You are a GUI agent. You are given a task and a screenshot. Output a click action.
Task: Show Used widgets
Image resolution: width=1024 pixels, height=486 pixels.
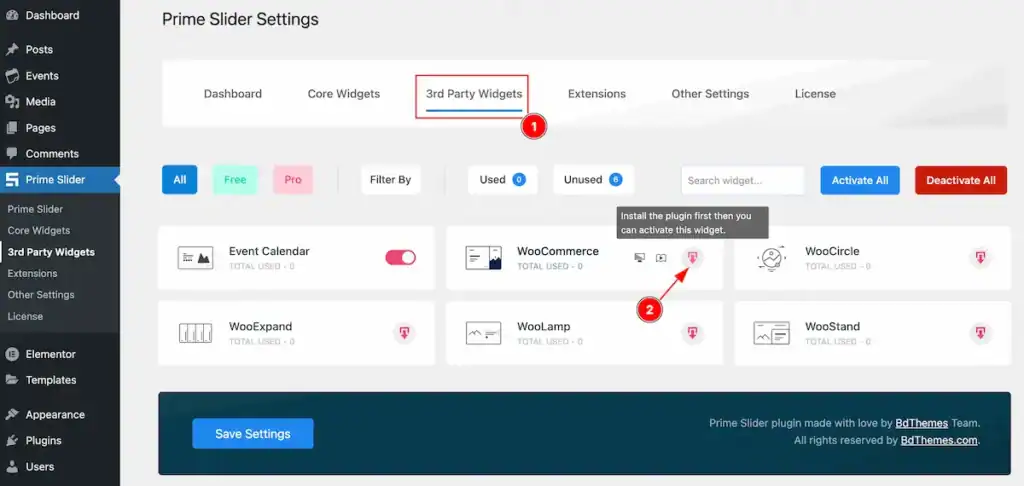[x=503, y=180]
